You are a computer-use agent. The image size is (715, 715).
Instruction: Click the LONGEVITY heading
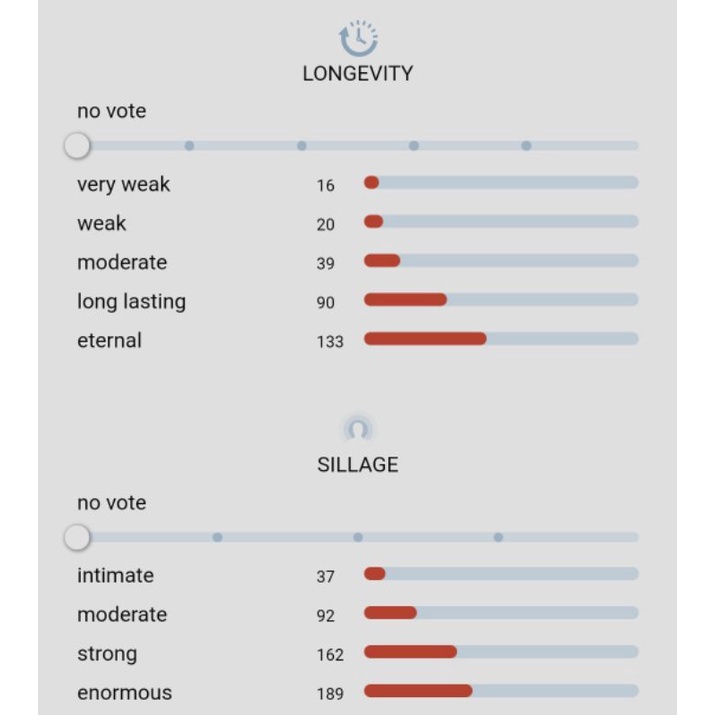click(357, 73)
